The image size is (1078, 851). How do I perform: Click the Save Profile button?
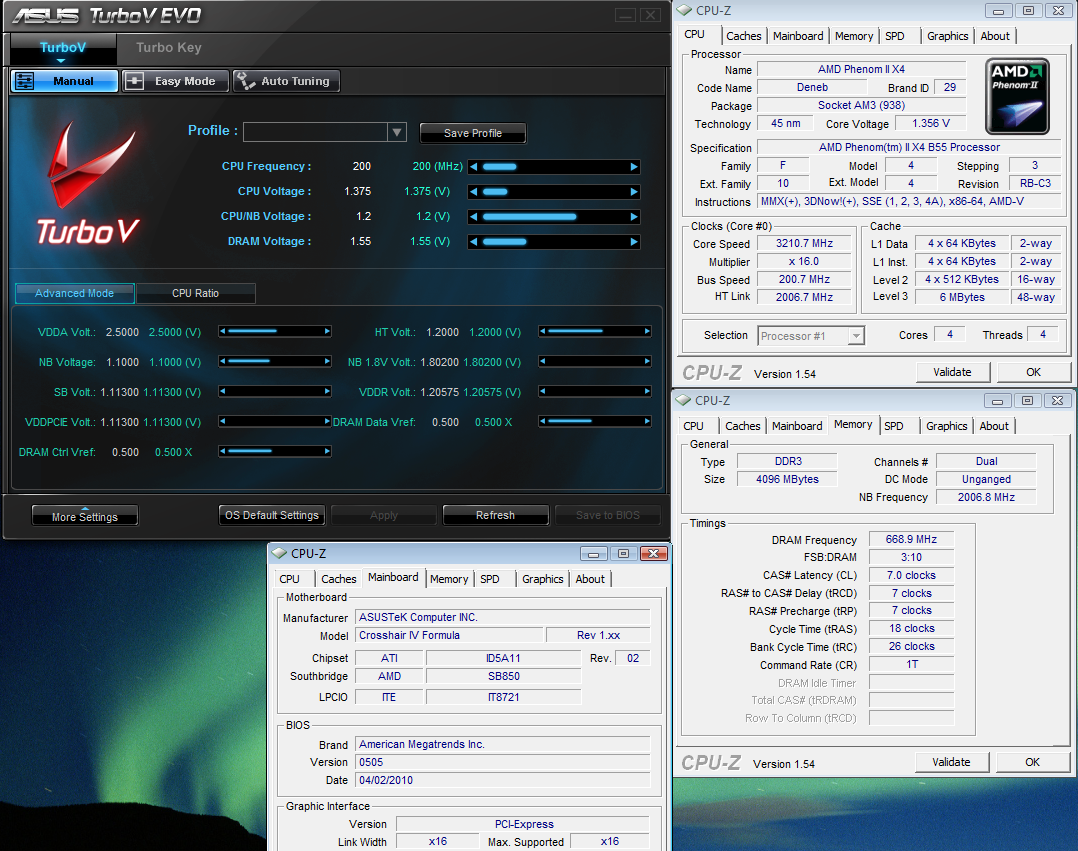click(472, 133)
